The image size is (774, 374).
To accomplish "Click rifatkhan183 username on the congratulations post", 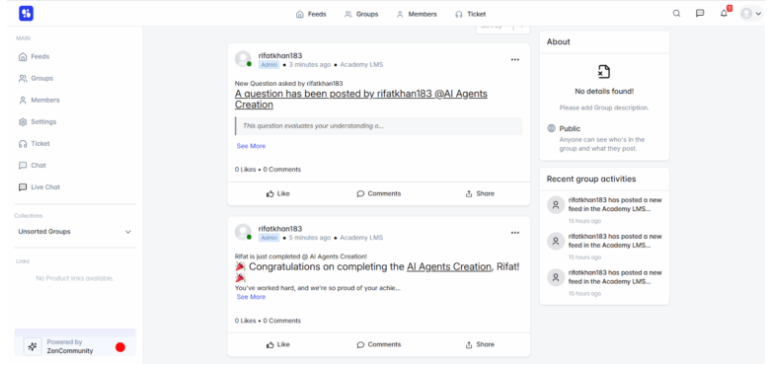I will (x=280, y=229).
